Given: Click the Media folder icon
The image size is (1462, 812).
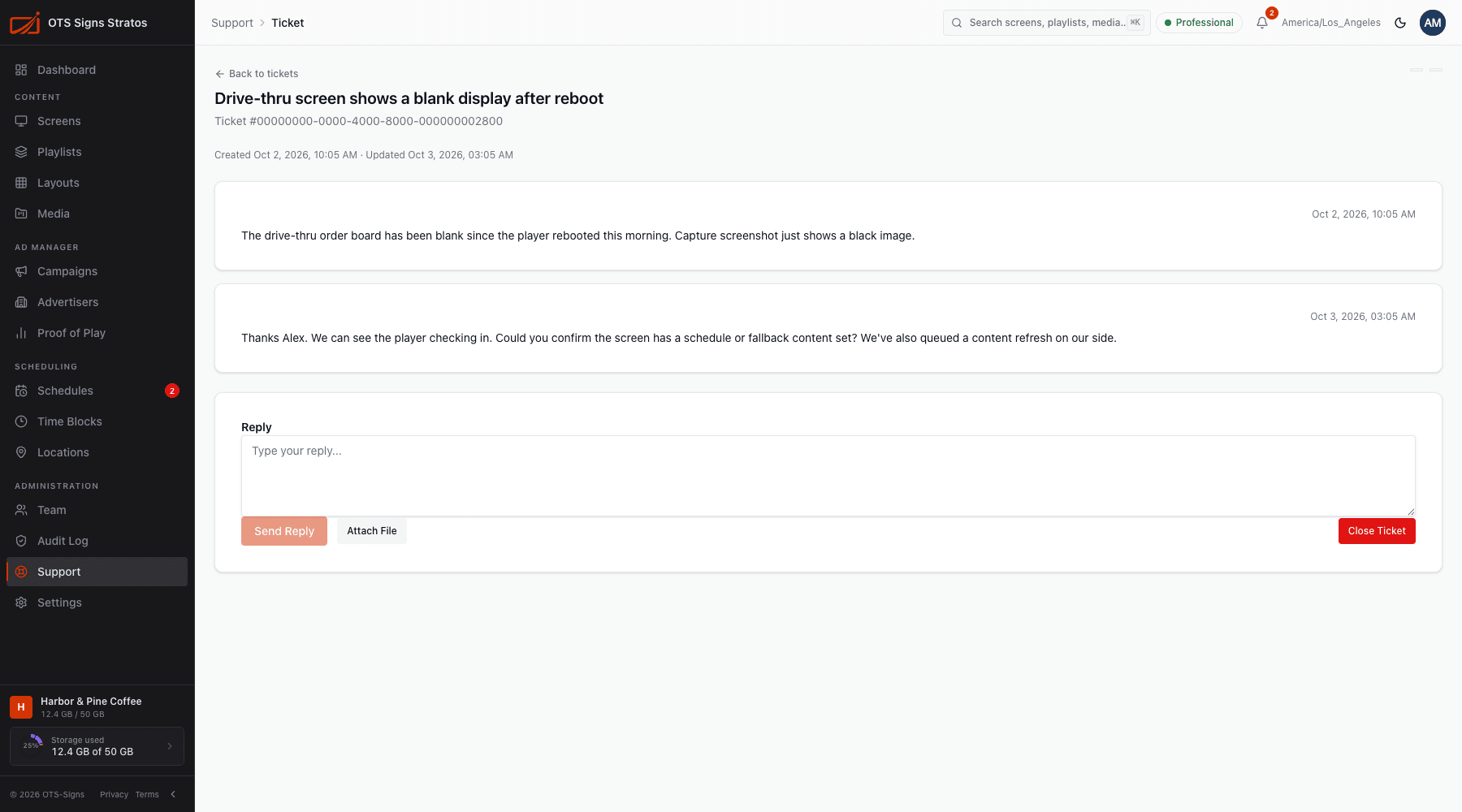Looking at the screenshot, I should click(21, 214).
